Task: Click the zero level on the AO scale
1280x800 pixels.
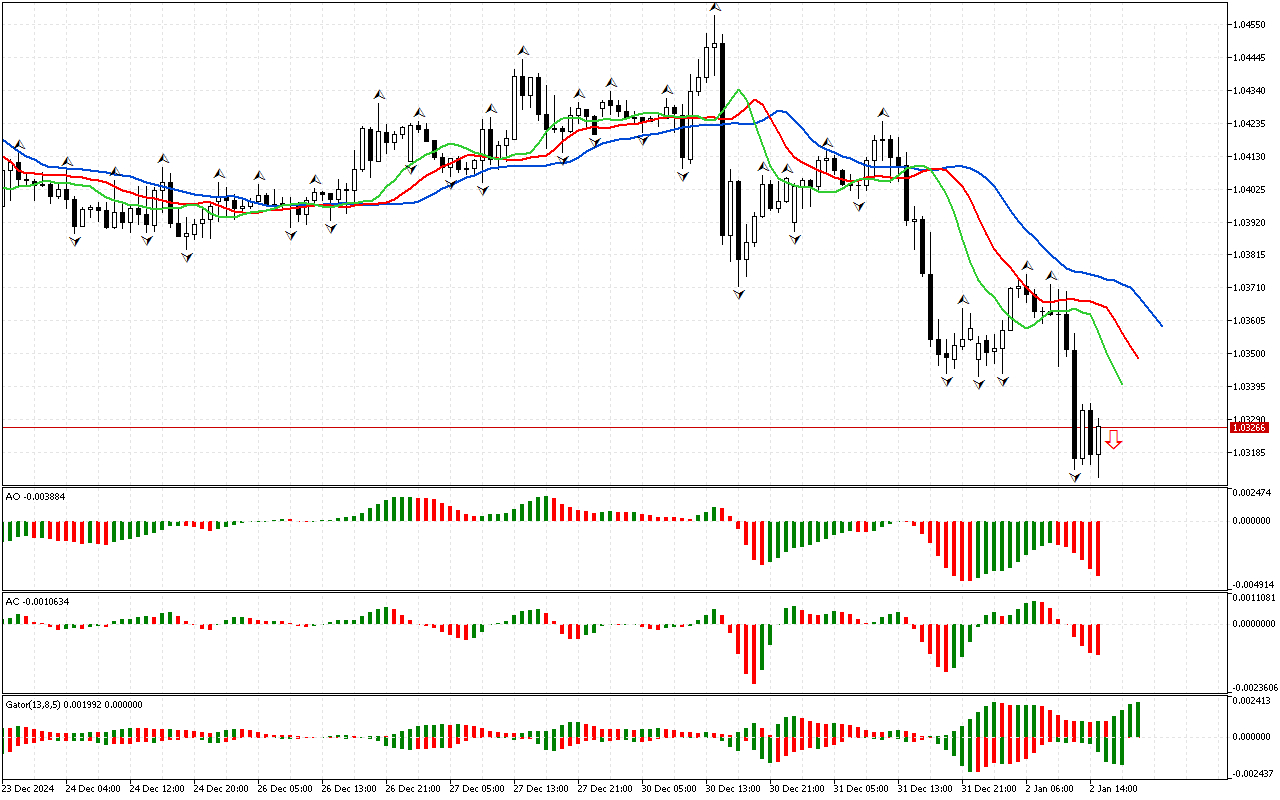Action: 1250,521
